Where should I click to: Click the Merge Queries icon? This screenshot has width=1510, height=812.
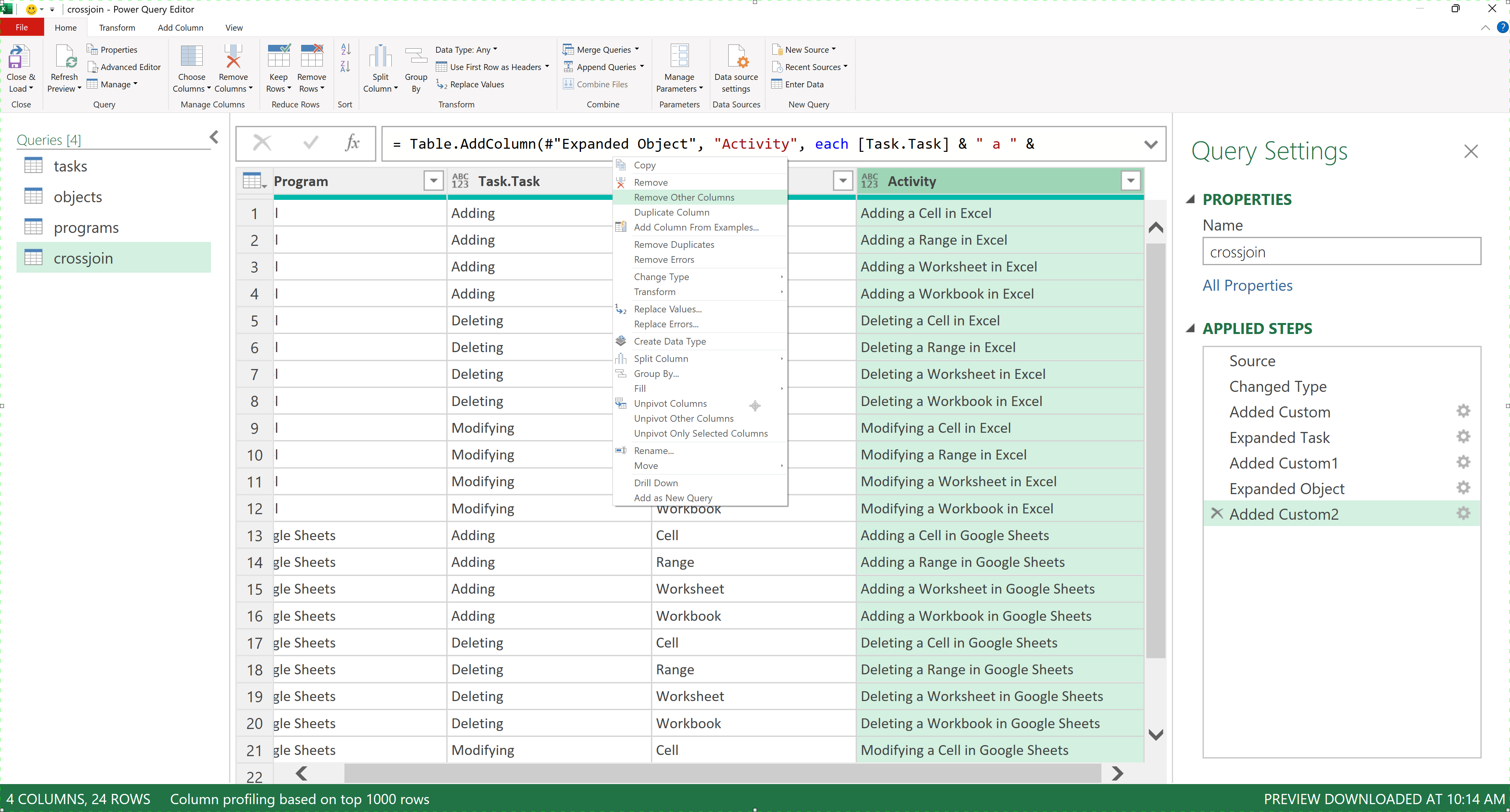point(569,49)
